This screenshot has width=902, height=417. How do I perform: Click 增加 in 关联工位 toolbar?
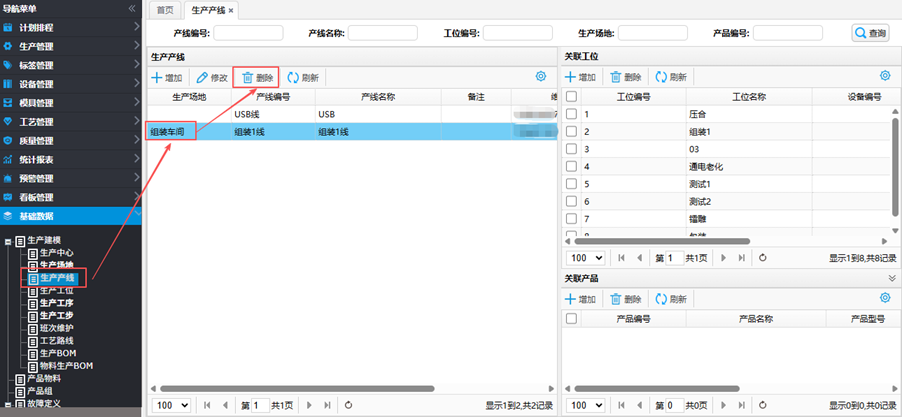pyautogui.click(x=580, y=77)
